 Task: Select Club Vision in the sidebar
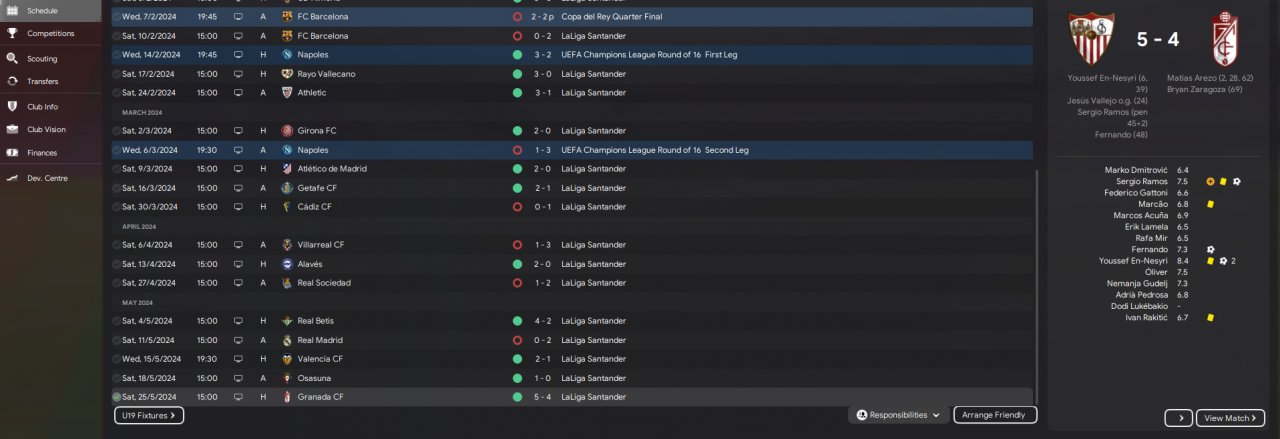46,129
